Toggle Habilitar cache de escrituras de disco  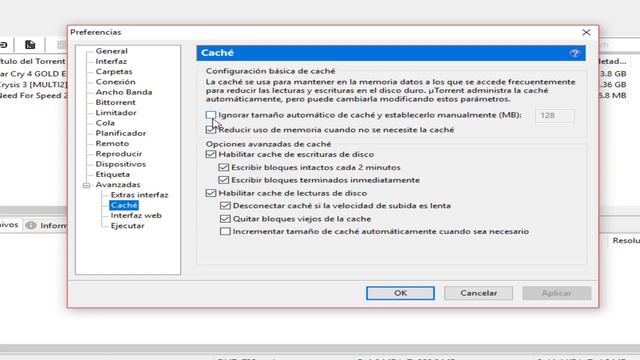(x=211, y=154)
